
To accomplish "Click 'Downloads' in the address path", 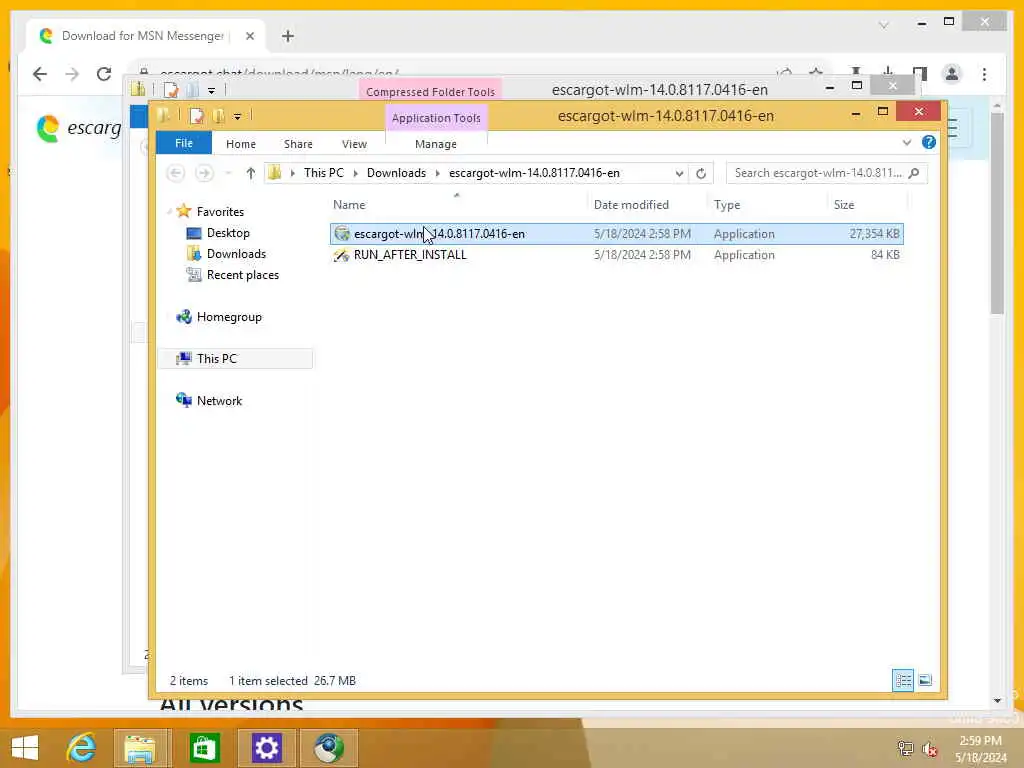I will (396, 173).
